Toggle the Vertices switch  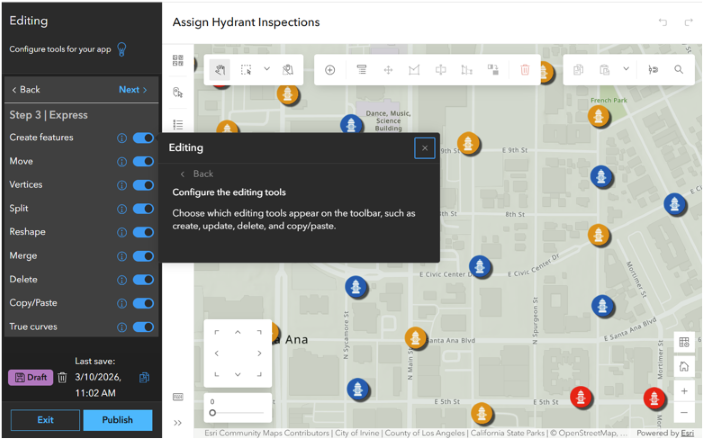(143, 185)
